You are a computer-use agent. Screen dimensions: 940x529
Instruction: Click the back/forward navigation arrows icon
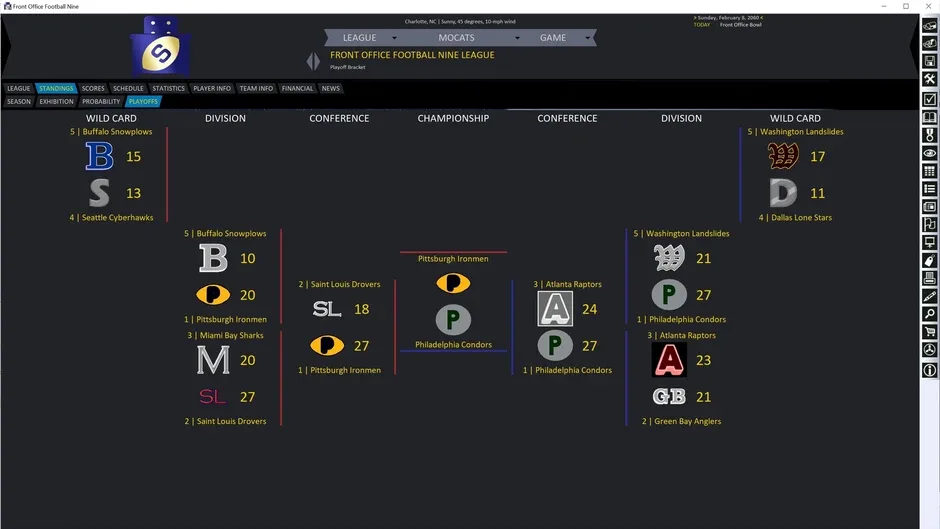313,61
